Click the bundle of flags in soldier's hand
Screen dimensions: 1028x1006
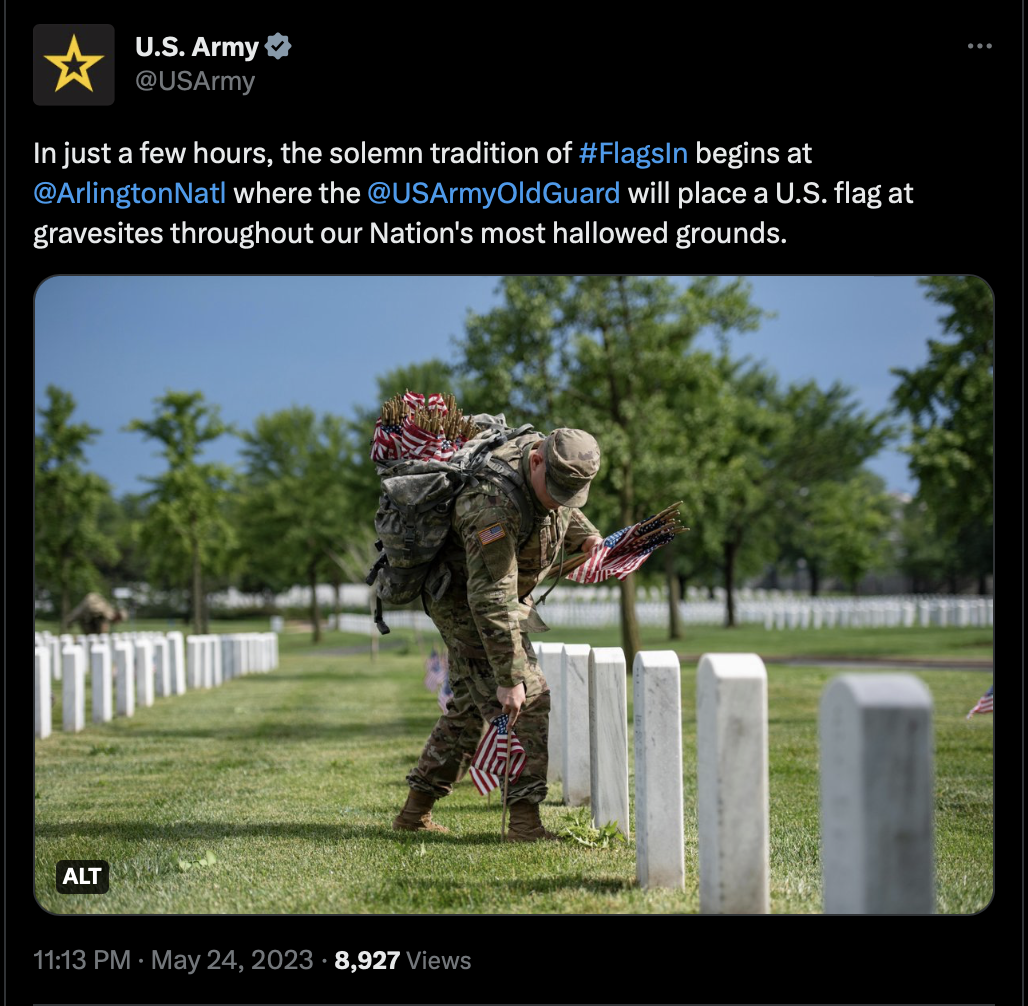pos(626,544)
